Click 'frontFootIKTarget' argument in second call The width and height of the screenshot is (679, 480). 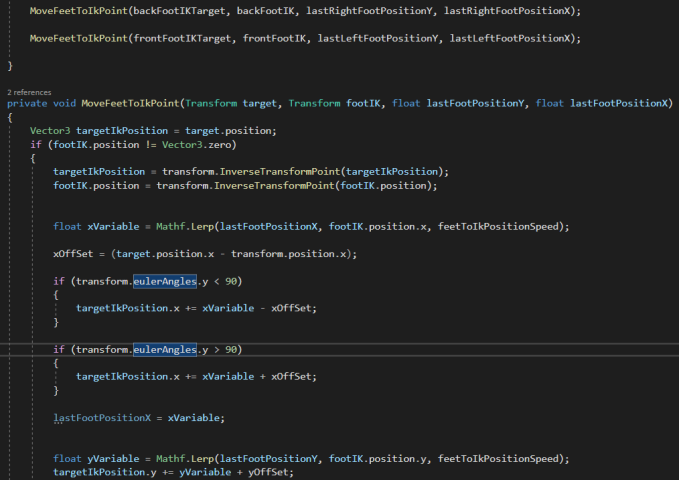coord(182,39)
